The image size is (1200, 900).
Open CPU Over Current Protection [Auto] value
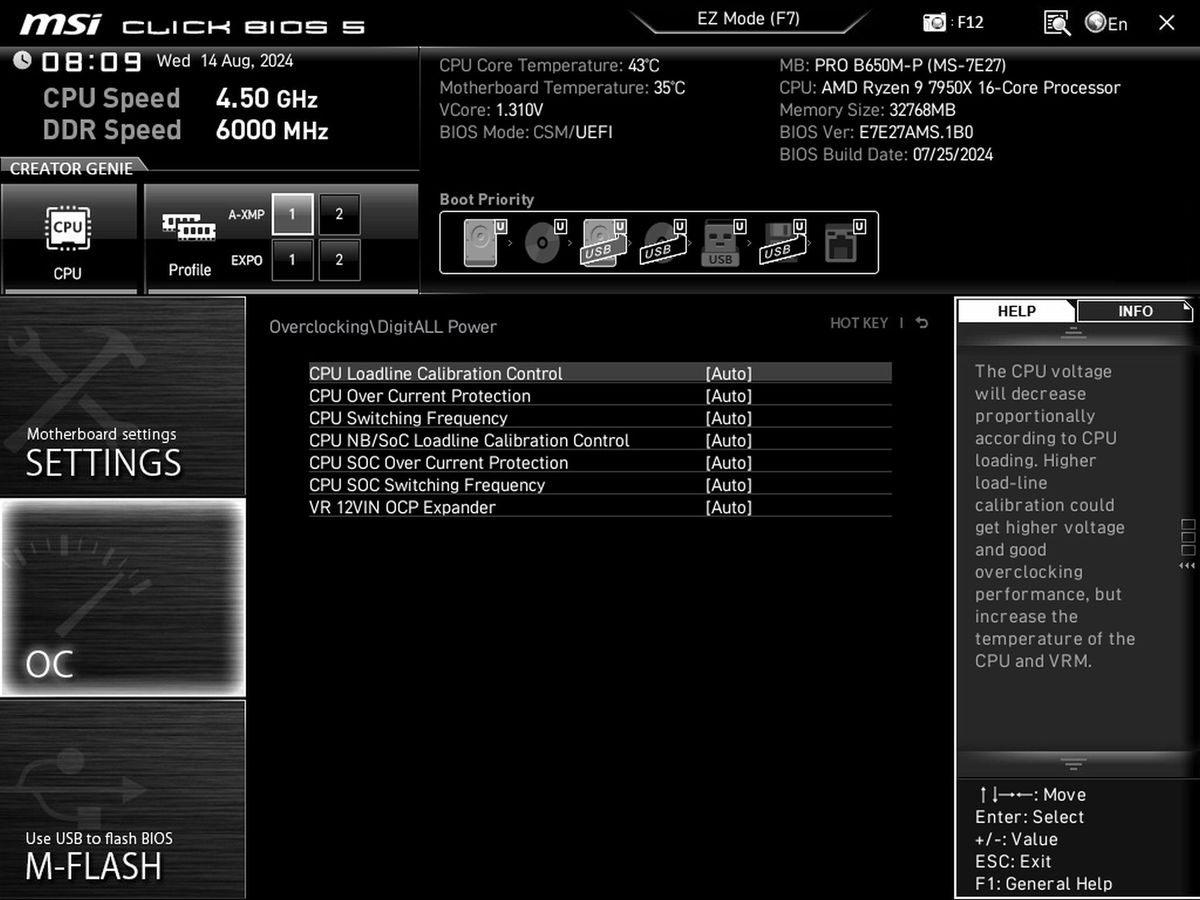728,396
